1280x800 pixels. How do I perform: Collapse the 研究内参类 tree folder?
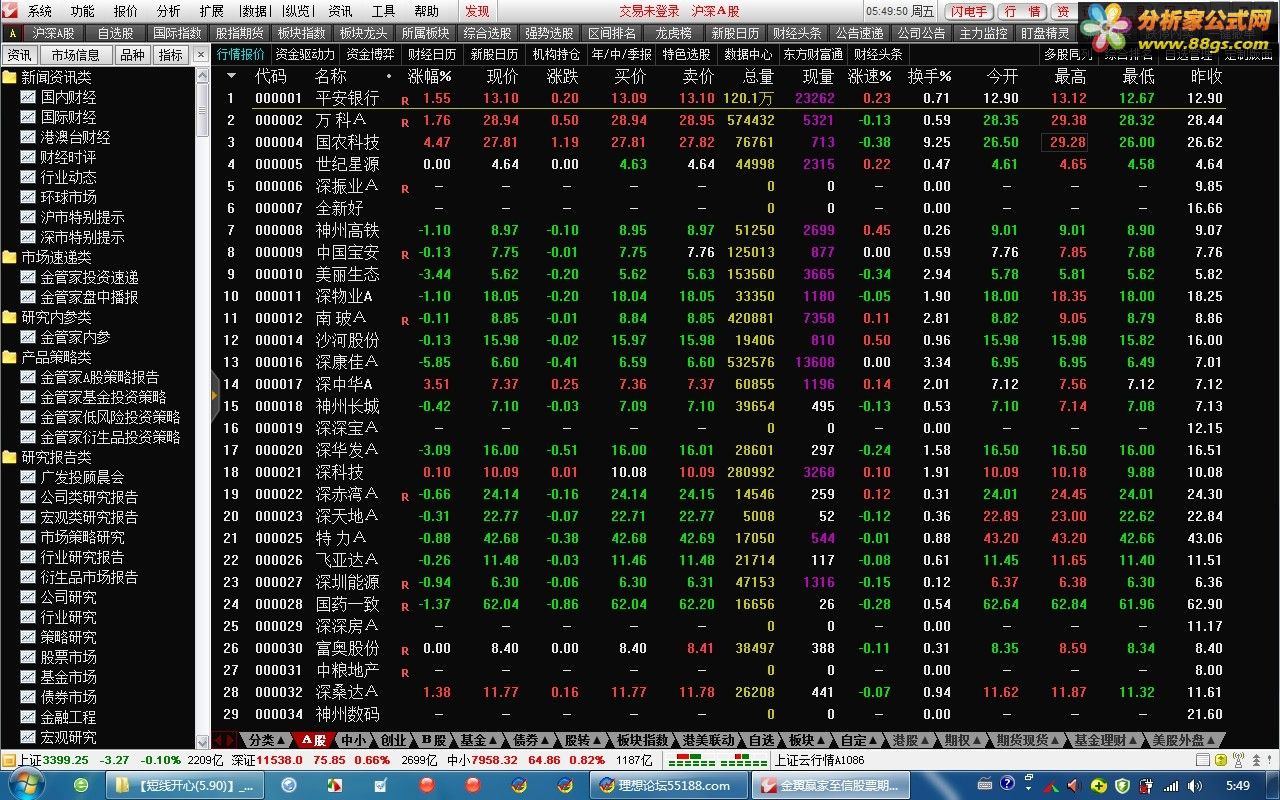click(10, 317)
